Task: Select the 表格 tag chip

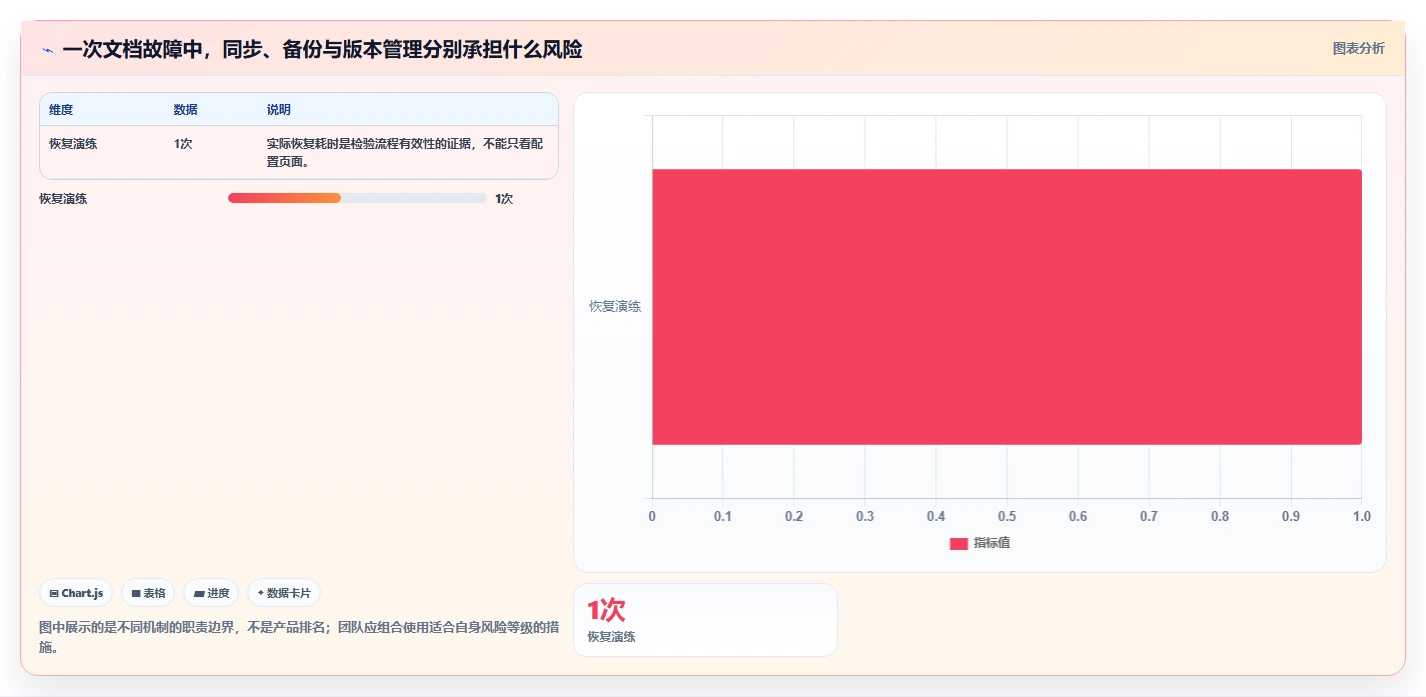Action: click(x=148, y=593)
